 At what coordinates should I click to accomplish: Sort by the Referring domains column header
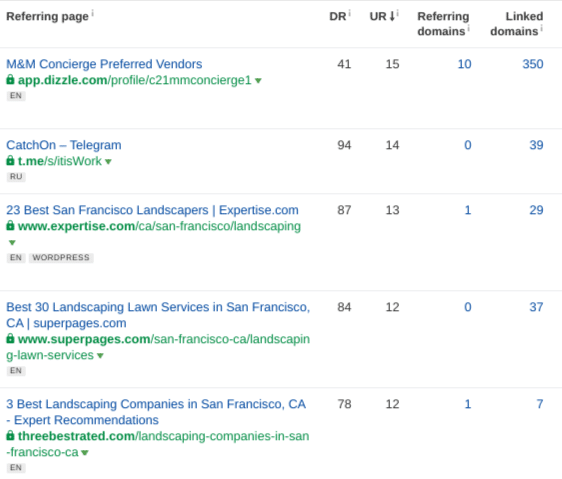tap(443, 24)
